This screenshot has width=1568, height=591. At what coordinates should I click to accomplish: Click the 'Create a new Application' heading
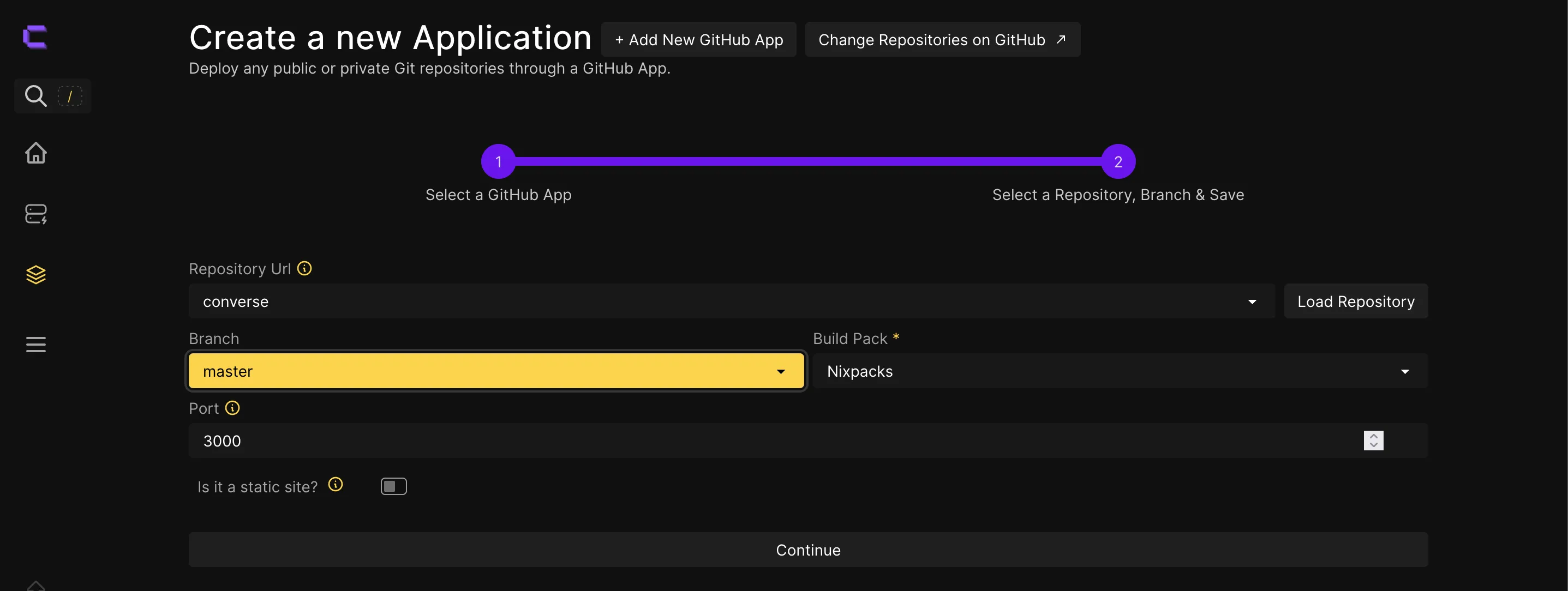tap(390, 38)
